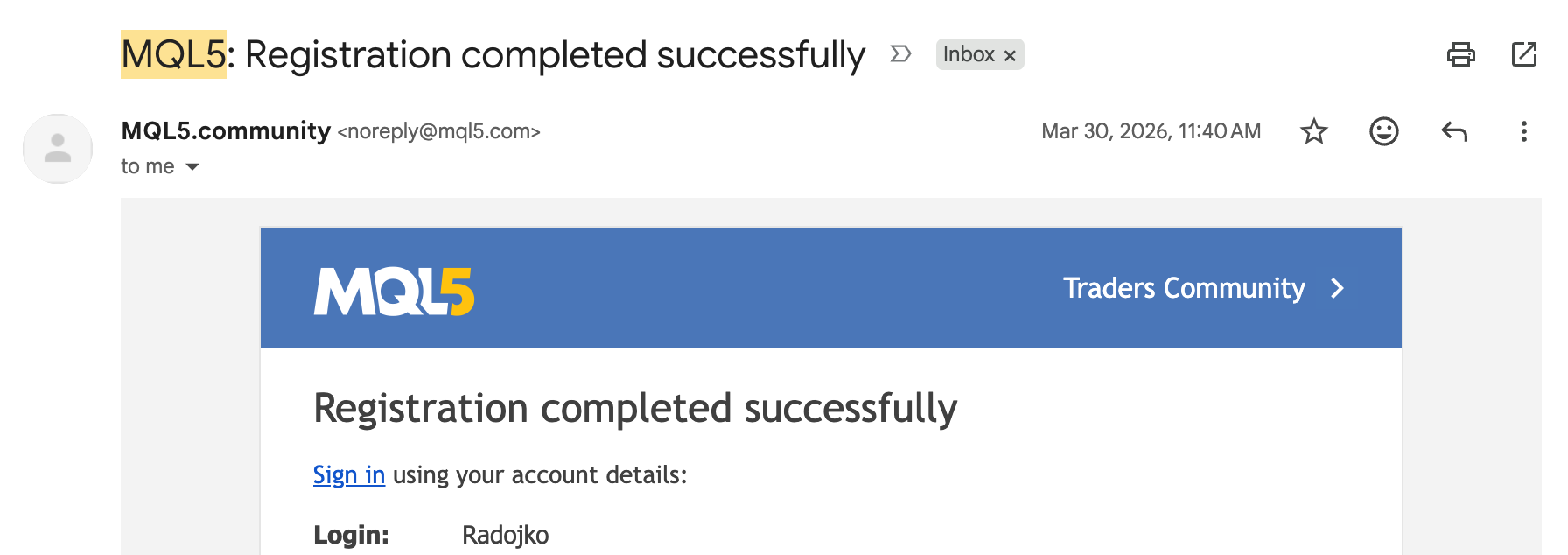1568x555 pixels.
Task: Click the sender name MQL5.community
Action: point(226,131)
